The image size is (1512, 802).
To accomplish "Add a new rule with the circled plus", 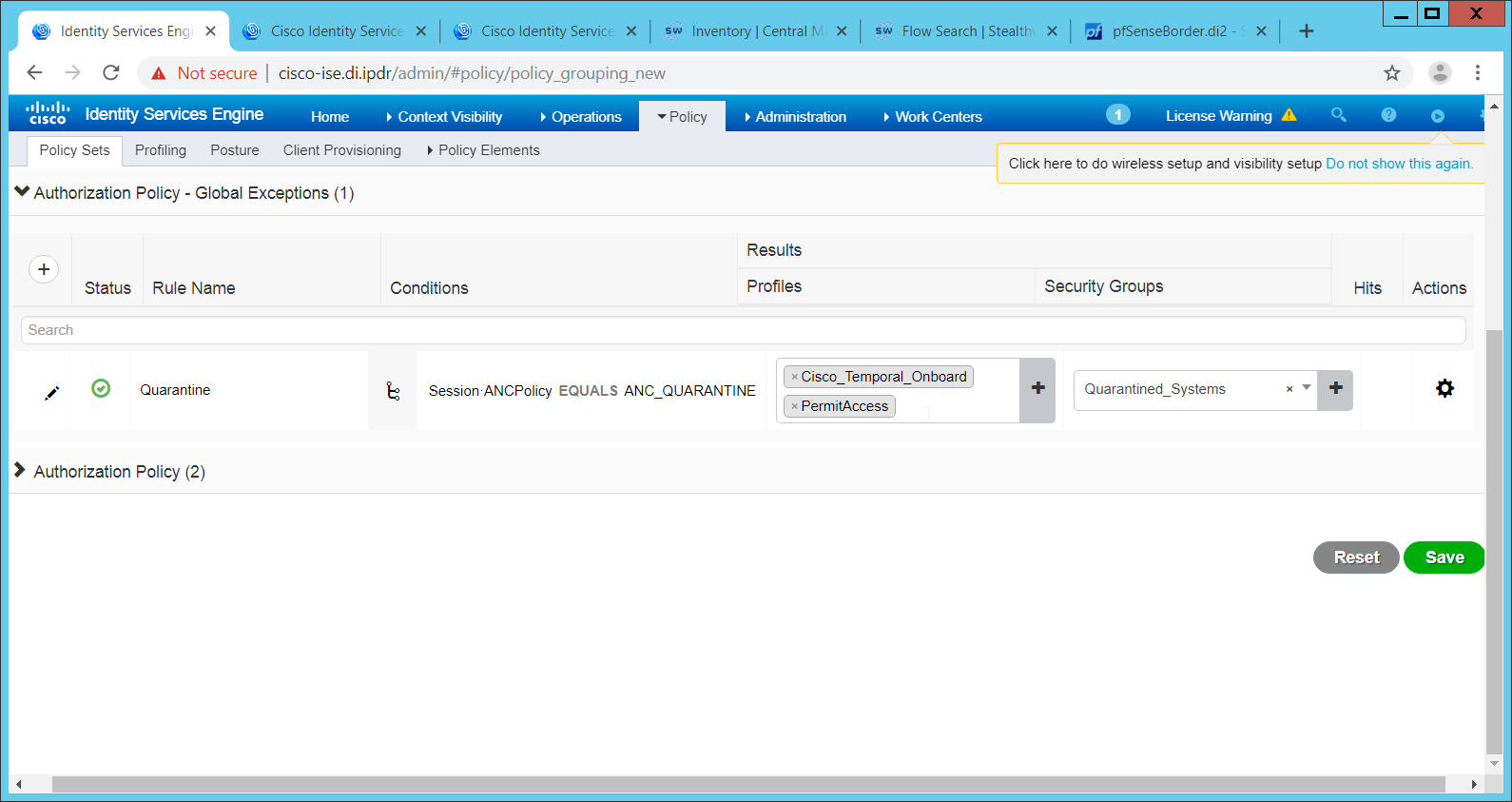I will (x=44, y=269).
